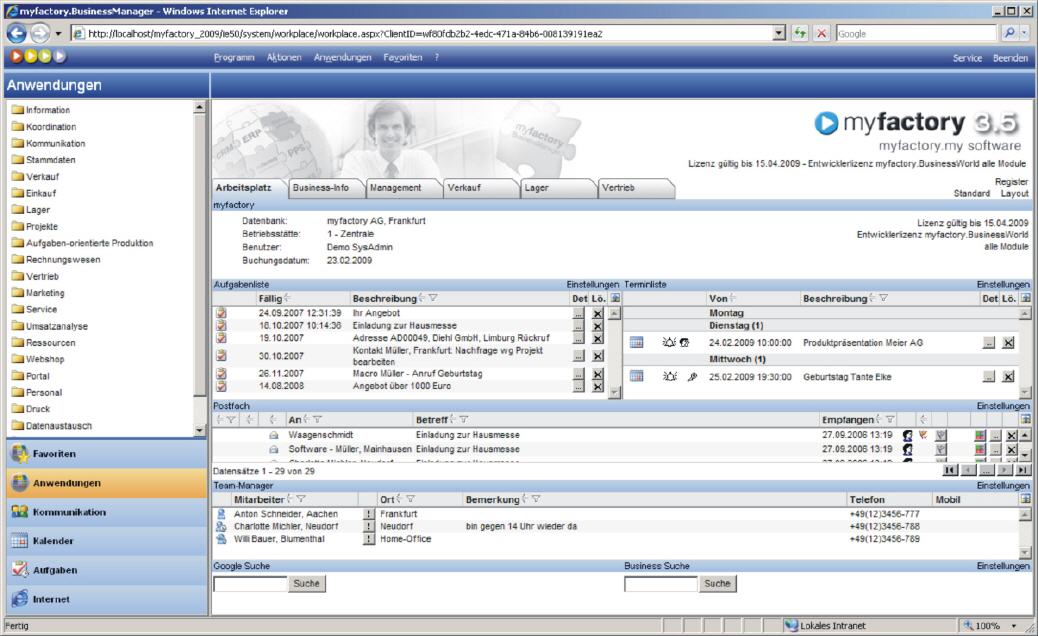Open filter on Postfach Empfangen column
1038x636 pixels.
coord(890,420)
